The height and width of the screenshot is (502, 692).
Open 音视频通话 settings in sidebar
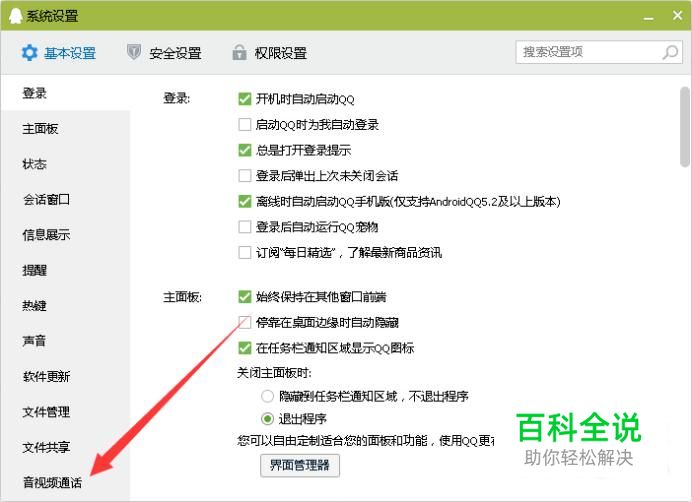(65, 483)
